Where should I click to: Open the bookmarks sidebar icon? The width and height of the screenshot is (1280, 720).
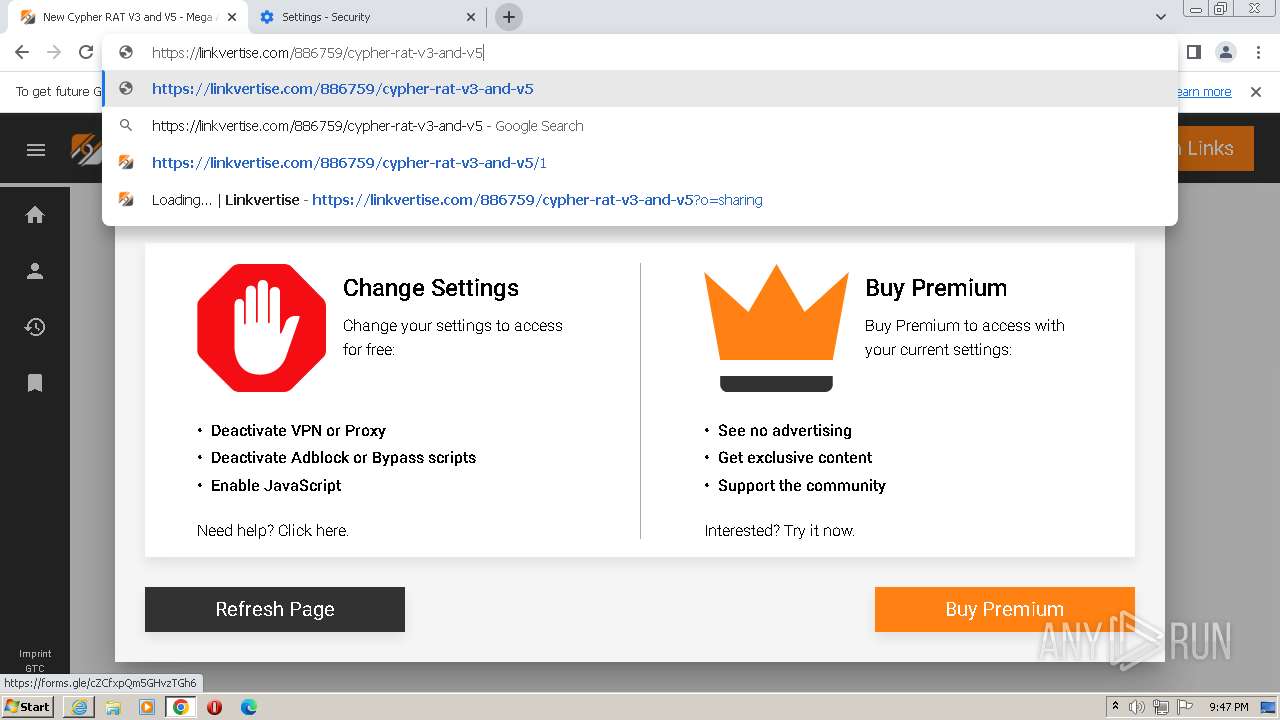[35, 383]
